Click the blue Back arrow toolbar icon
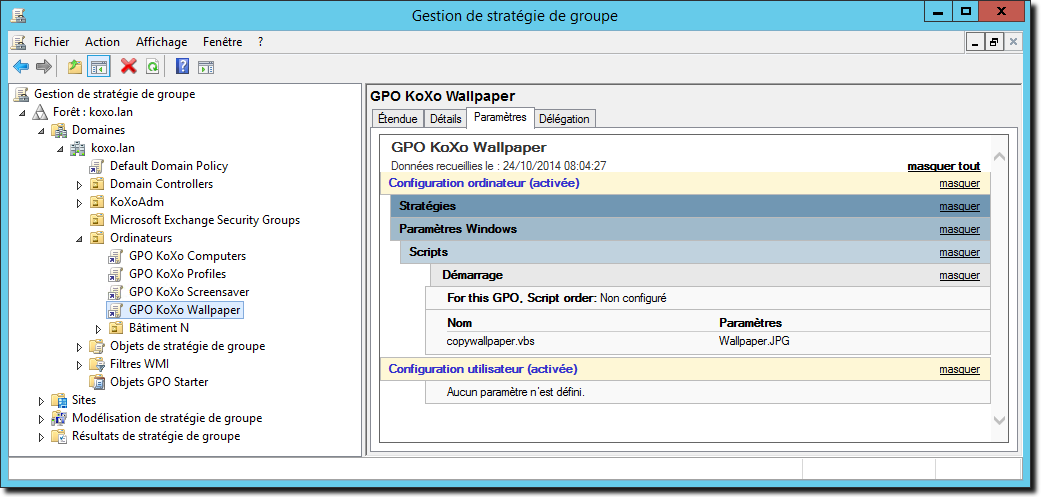 coord(21,66)
